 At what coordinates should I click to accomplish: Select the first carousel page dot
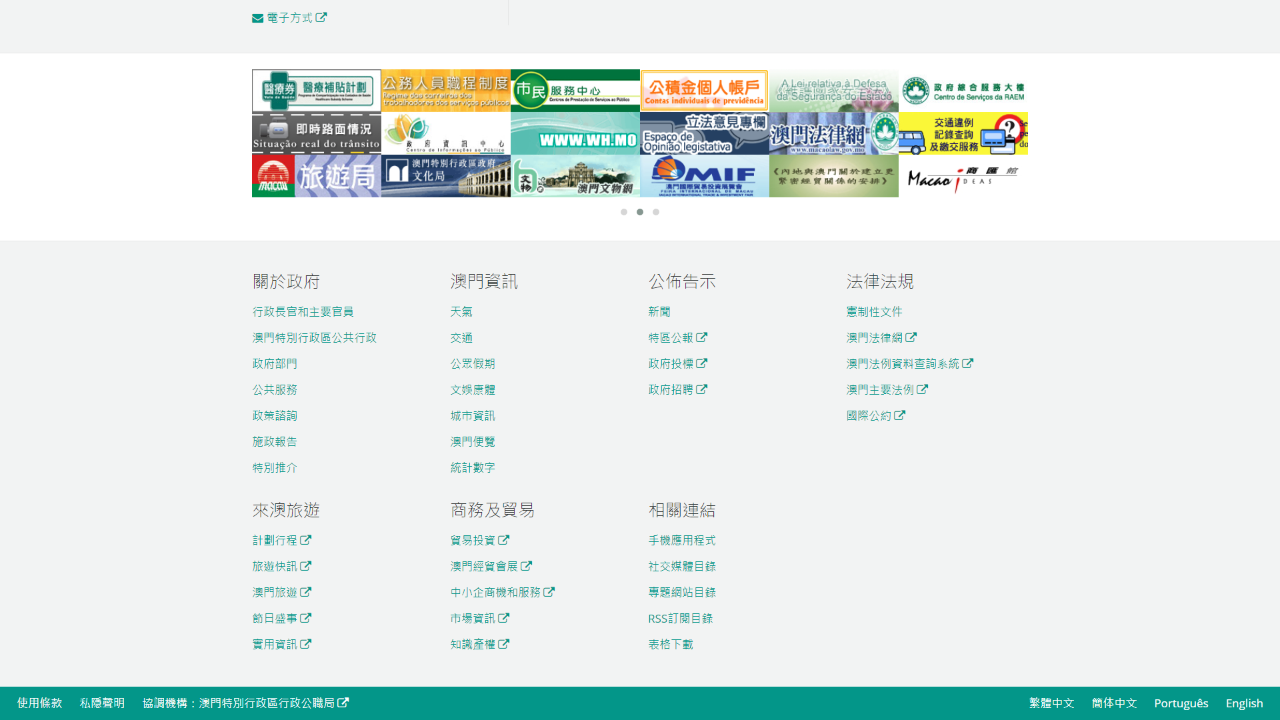tap(624, 212)
